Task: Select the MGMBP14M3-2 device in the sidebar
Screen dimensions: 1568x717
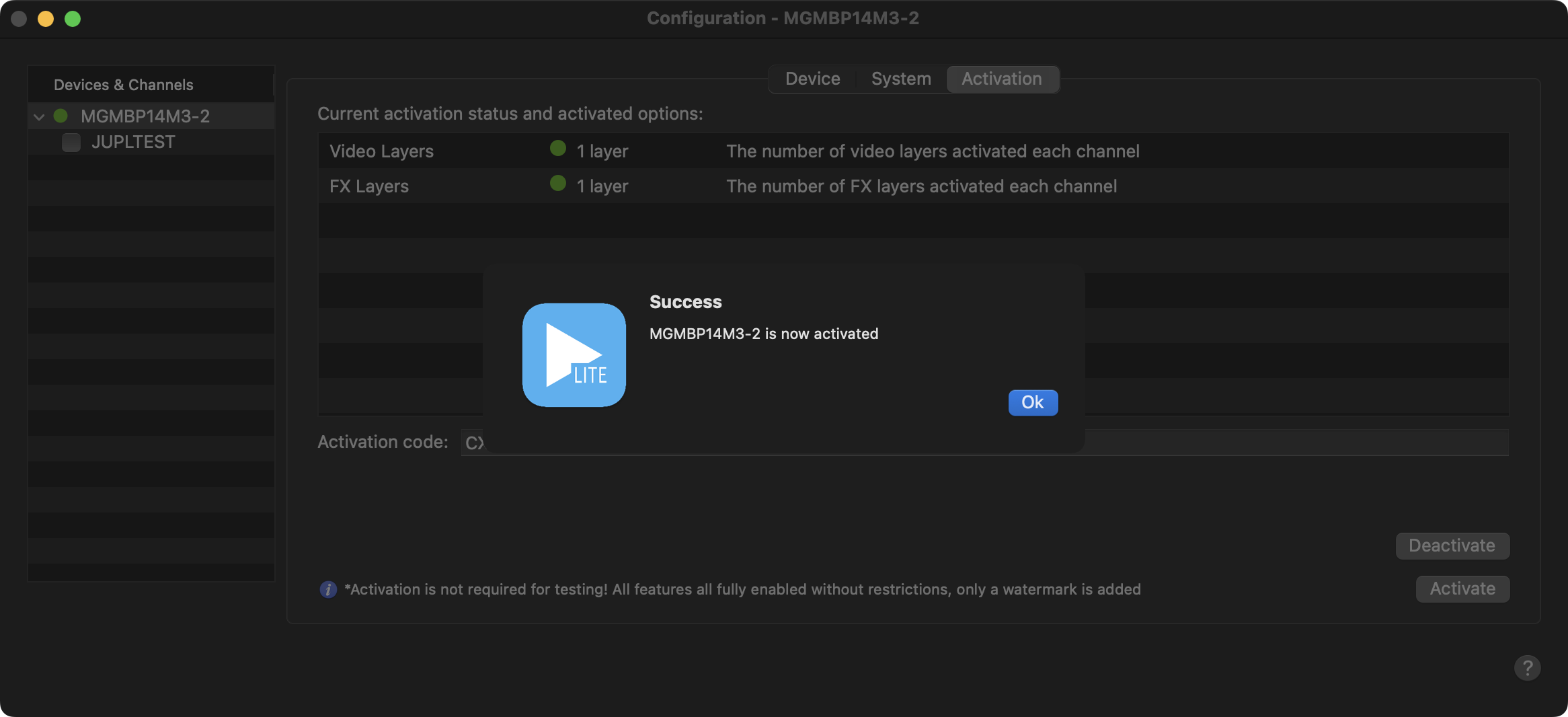Action: coord(145,116)
